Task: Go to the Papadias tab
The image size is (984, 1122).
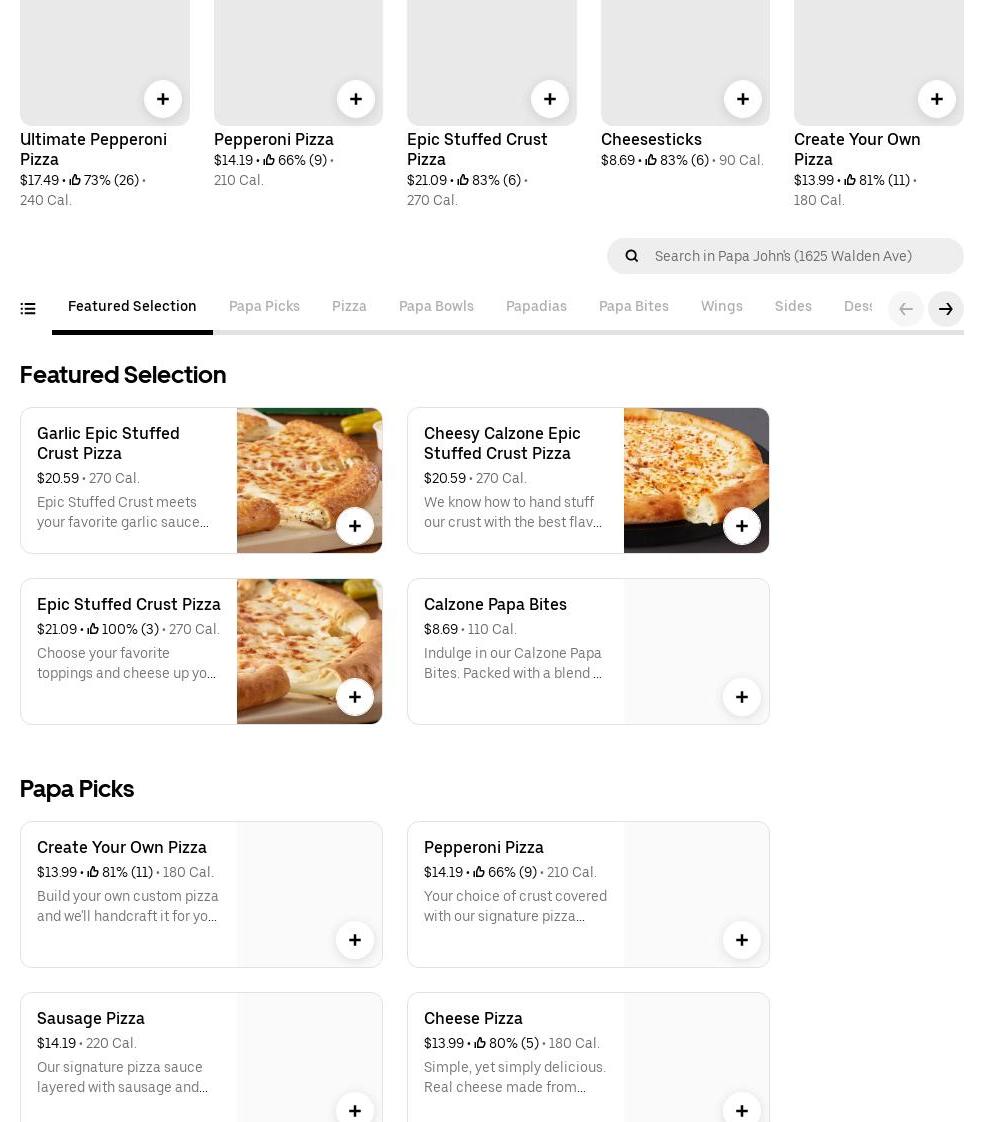Action: 536,306
